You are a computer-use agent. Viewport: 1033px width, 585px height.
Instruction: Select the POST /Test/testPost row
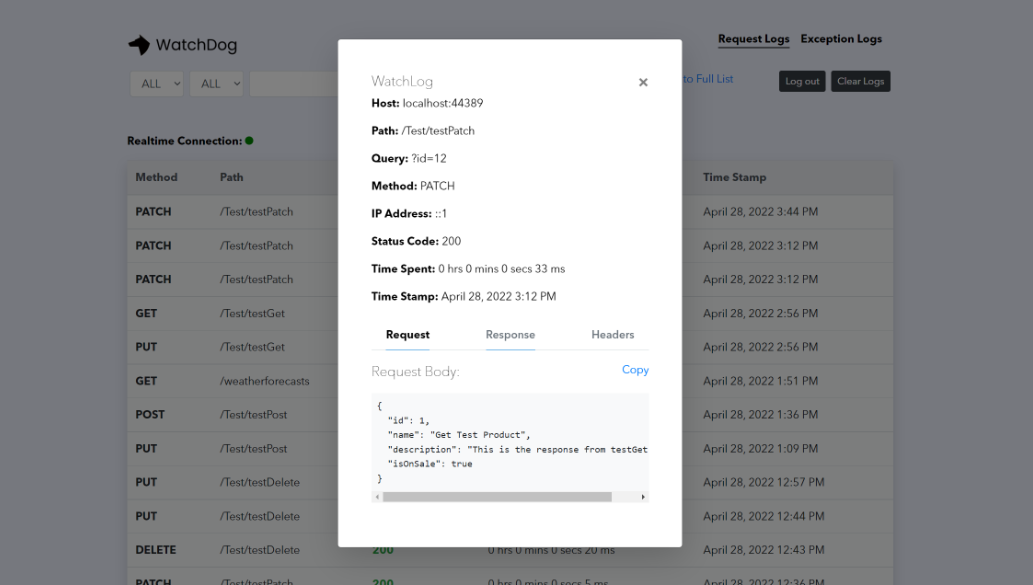point(510,414)
